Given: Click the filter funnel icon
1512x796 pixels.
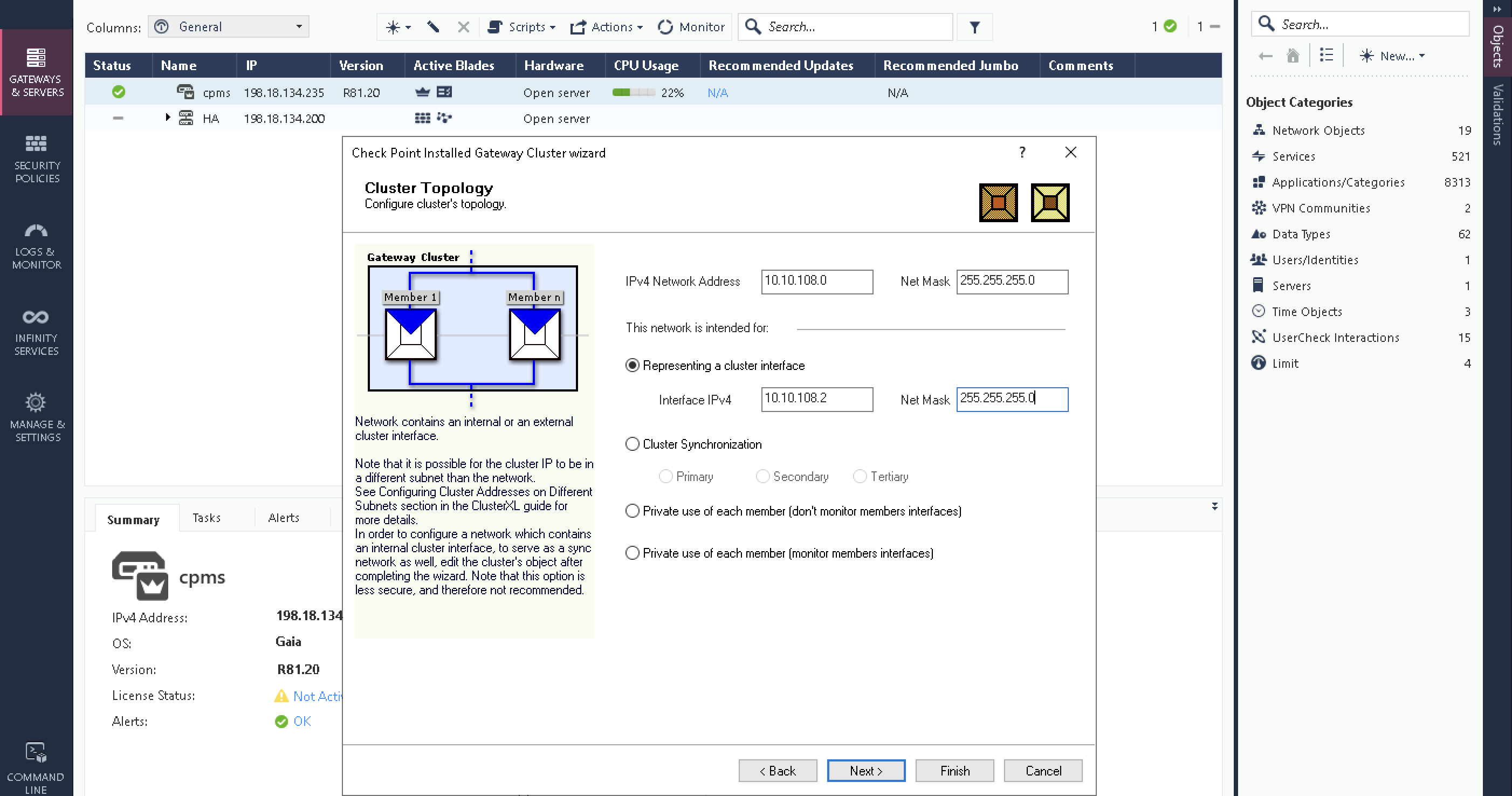Looking at the screenshot, I should pos(974,27).
